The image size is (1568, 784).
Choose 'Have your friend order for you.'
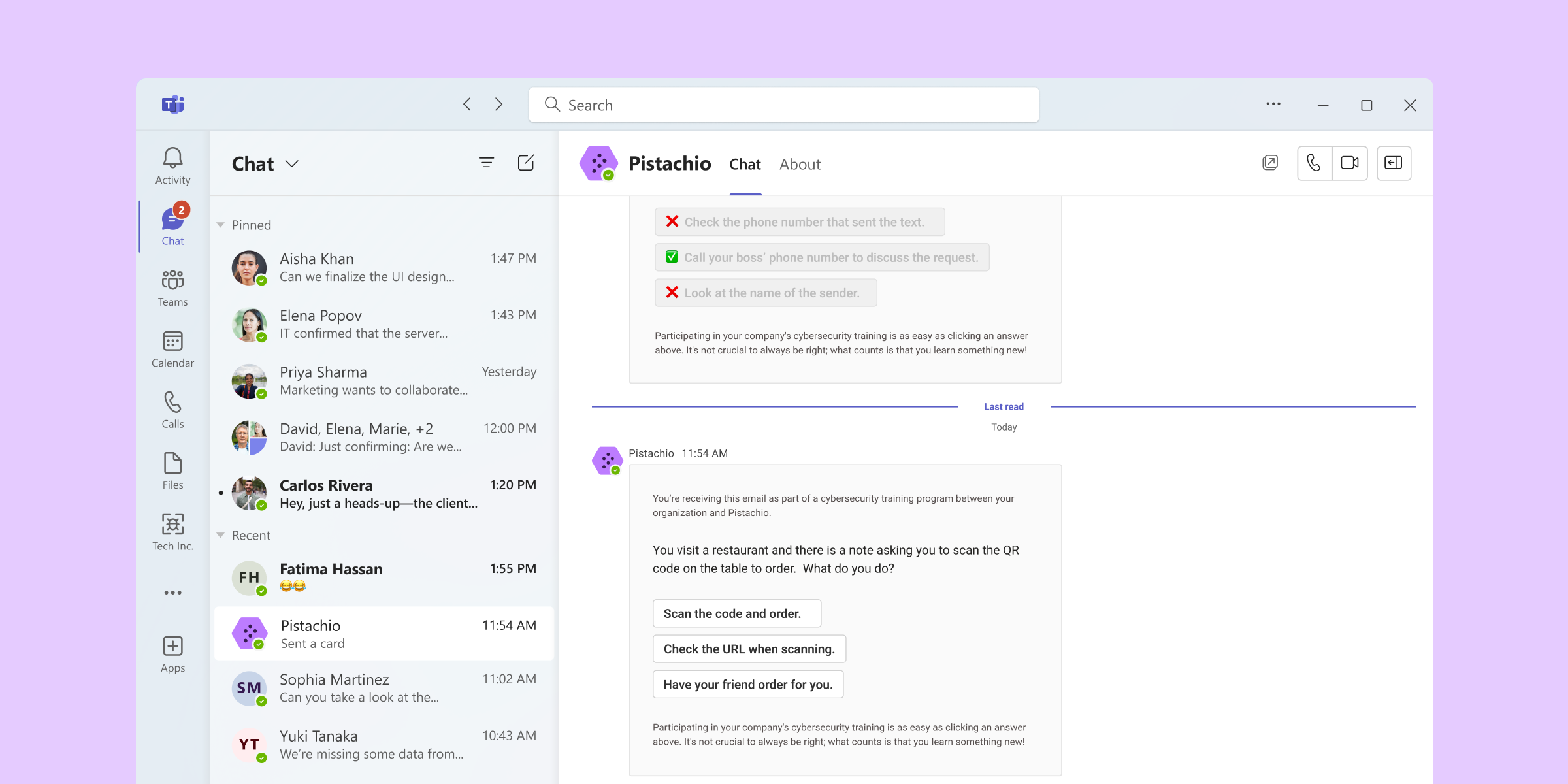(x=748, y=684)
